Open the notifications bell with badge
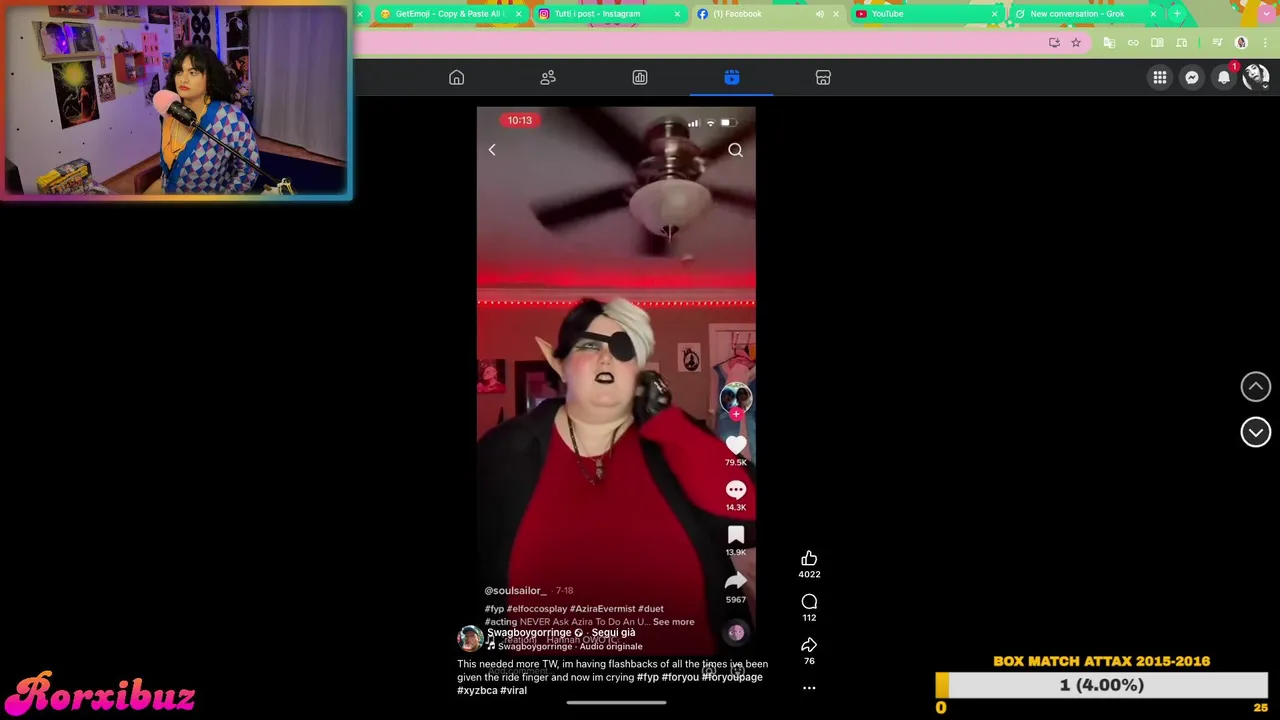The width and height of the screenshot is (1280, 720). (1224, 78)
